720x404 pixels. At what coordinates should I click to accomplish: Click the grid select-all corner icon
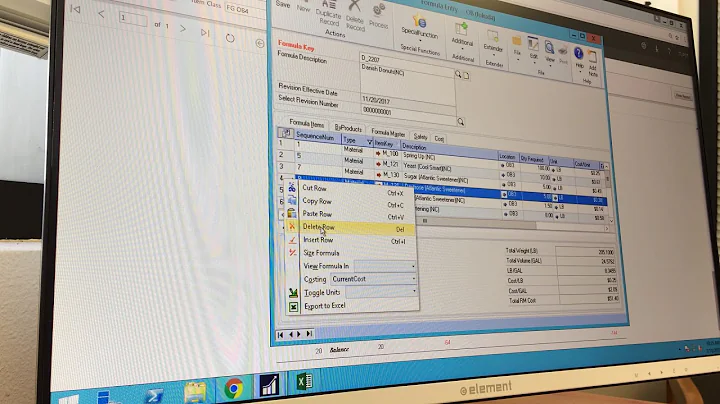point(285,133)
